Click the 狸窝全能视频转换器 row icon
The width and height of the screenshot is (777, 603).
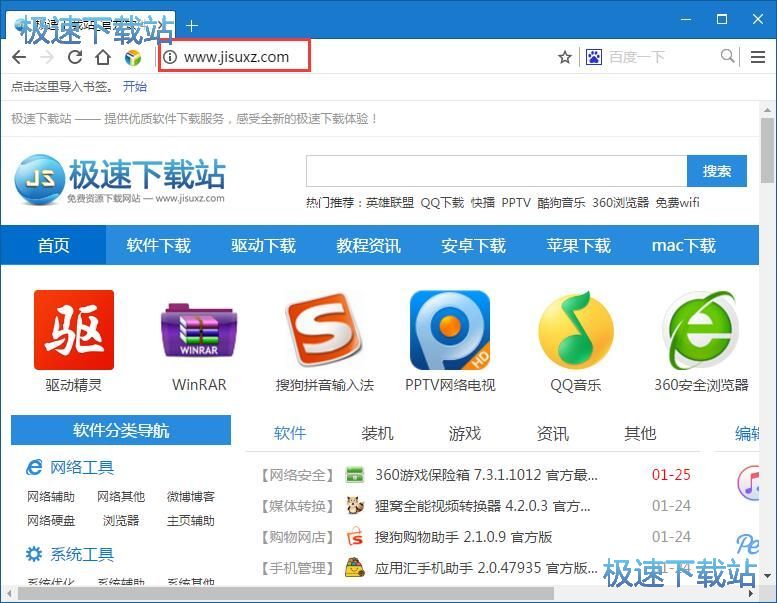point(354,505)
